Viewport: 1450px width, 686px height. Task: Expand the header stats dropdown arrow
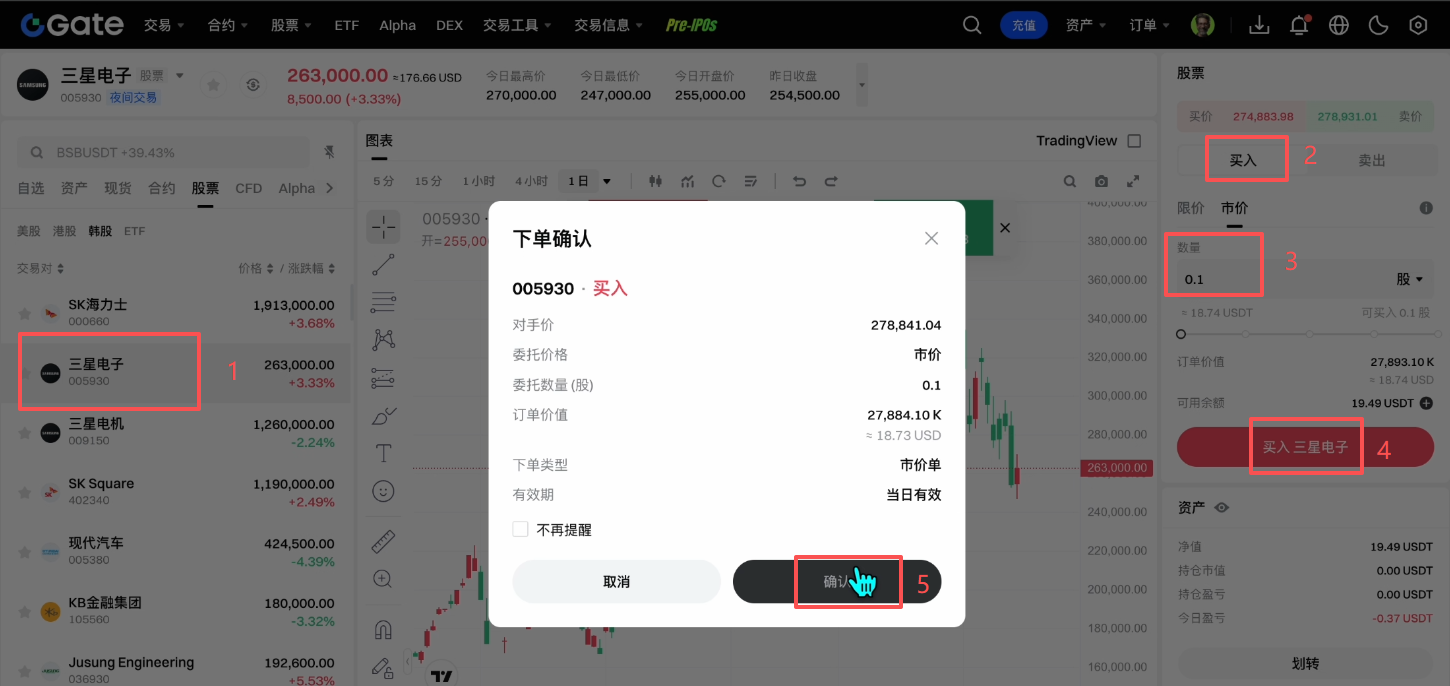[x=860, y=85]
